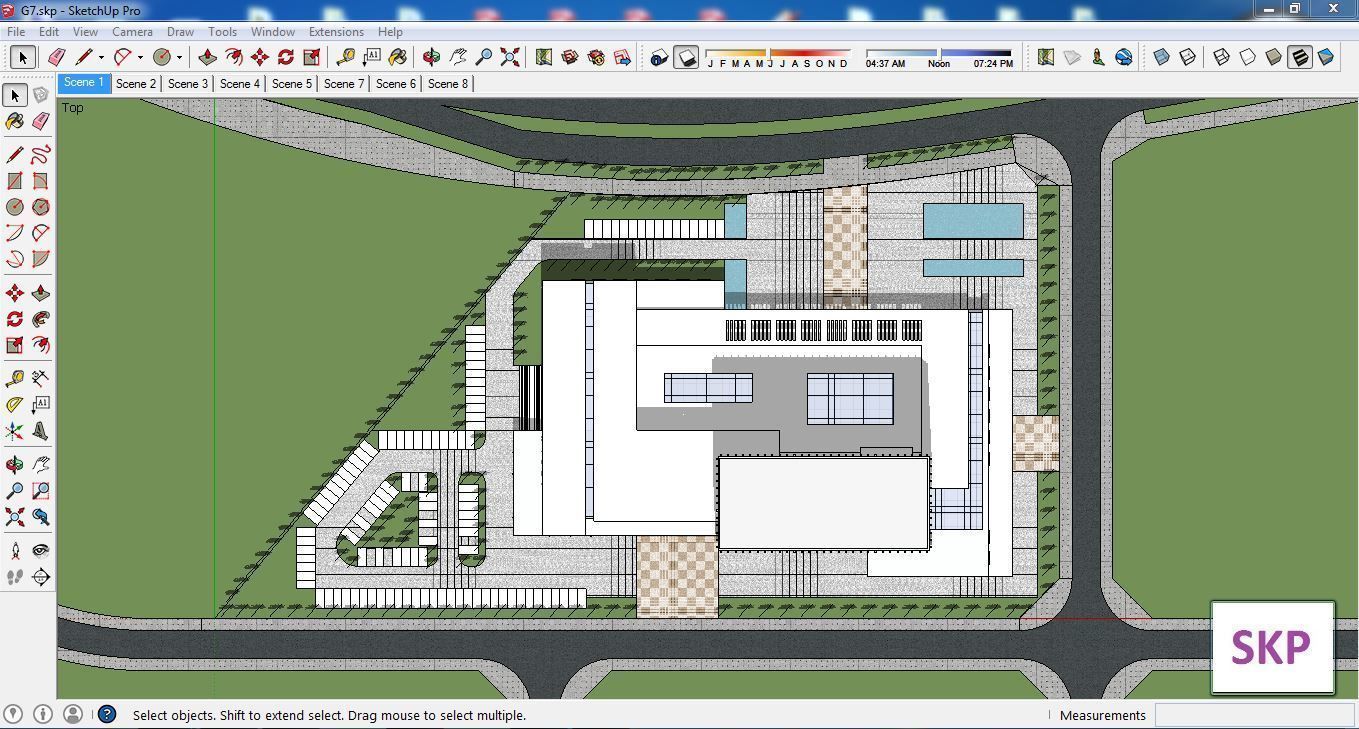Image resolution: width=1359 pixels, height=729 pixels.
Task: Select the Orbit tool in top toolbar
Action: tap(432, 57)
